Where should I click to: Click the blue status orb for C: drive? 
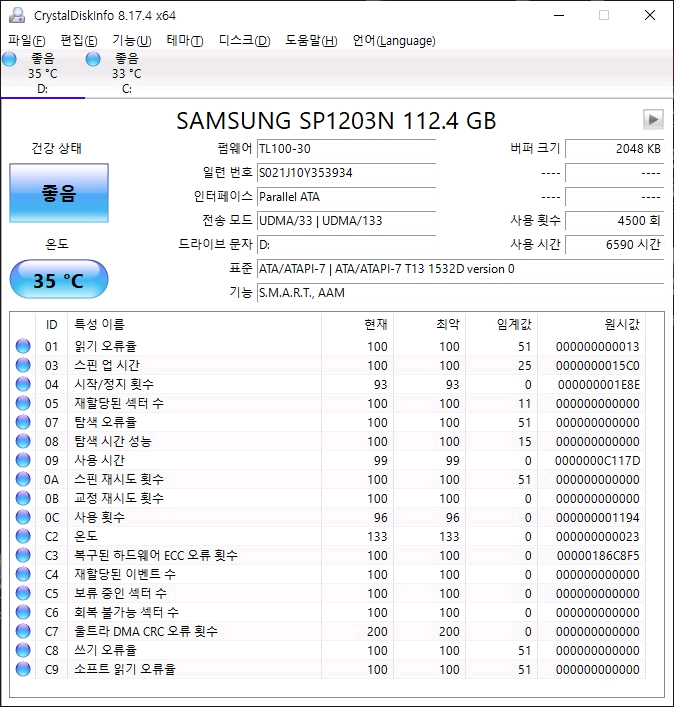(93, 59)
